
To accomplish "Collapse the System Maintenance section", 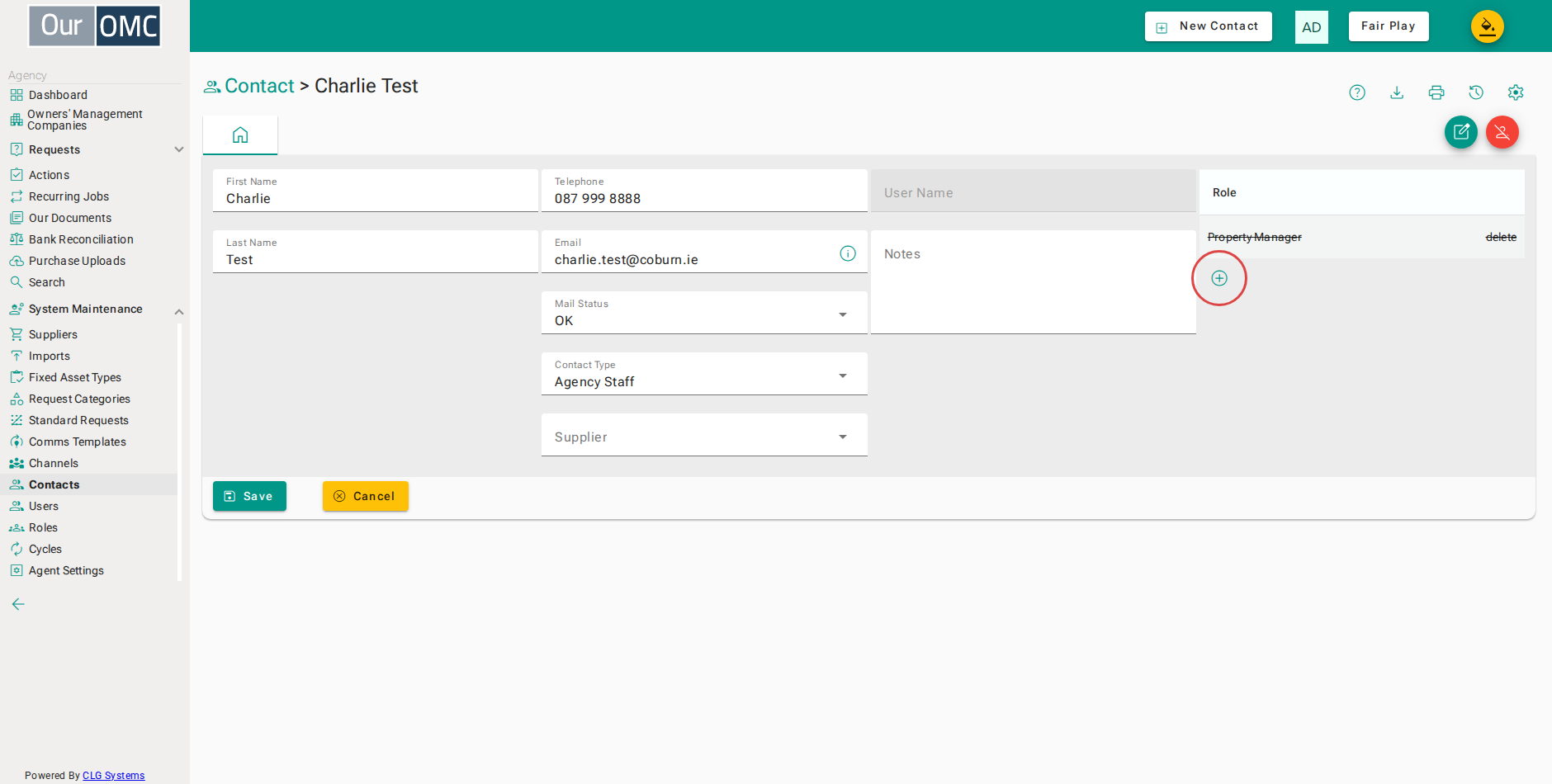I will pos(178,311).
